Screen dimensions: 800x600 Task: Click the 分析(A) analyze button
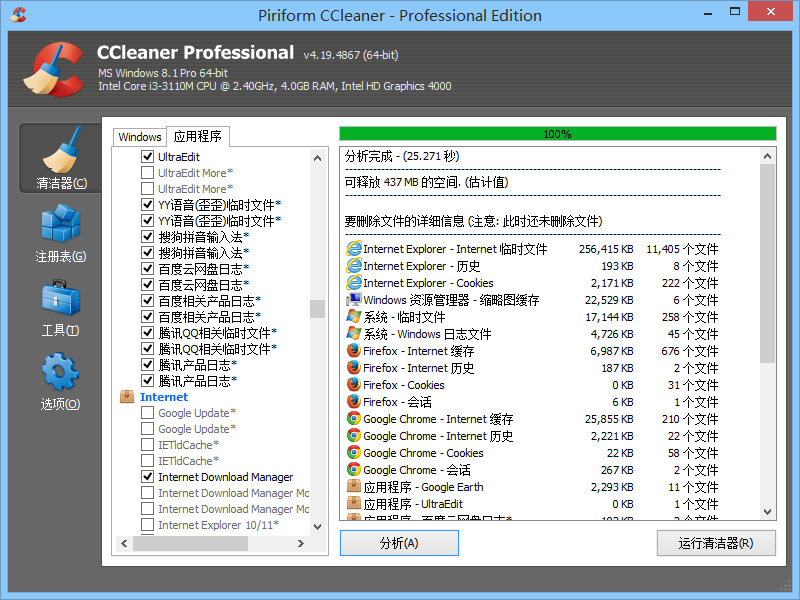[399, 543]
